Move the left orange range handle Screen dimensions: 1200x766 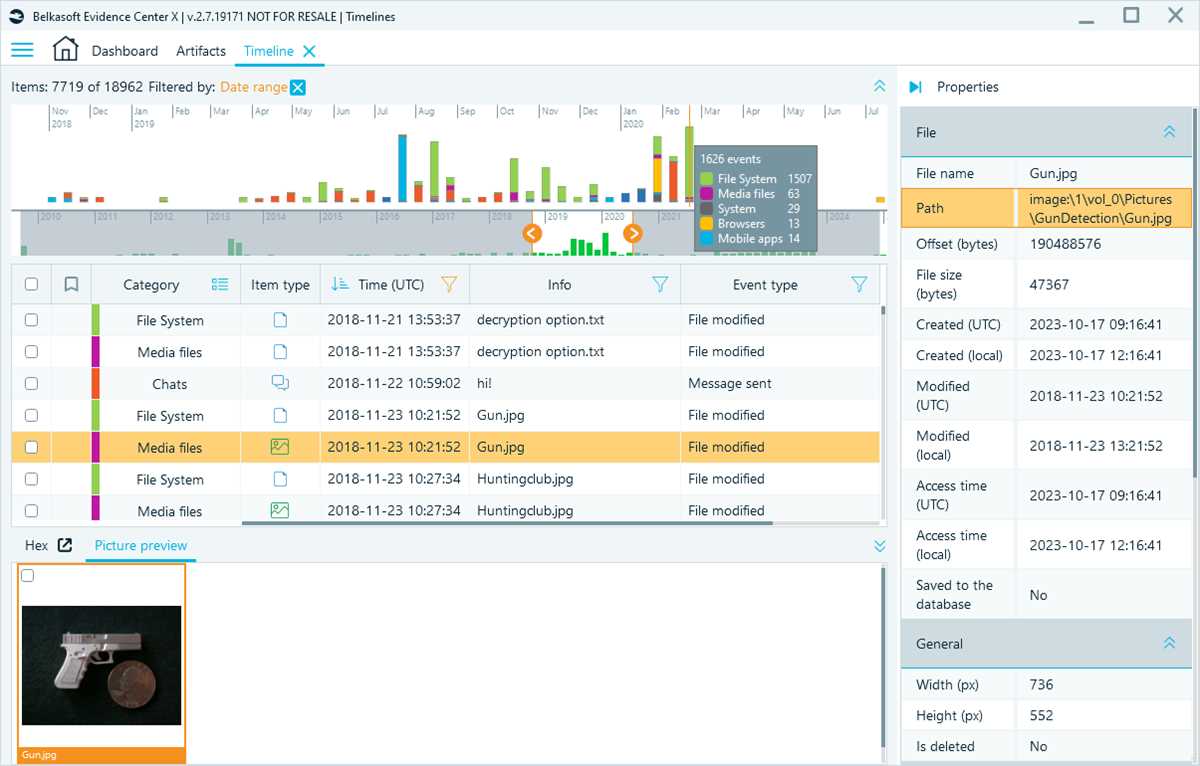532,233
